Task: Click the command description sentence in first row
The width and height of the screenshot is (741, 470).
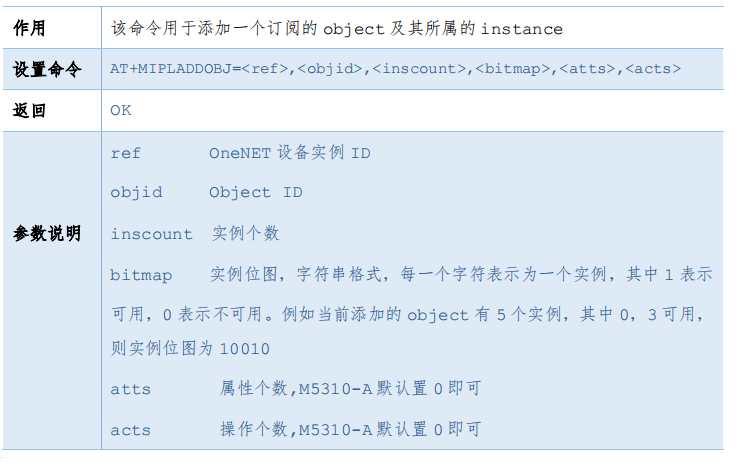Action: click(x=336, y=29)
